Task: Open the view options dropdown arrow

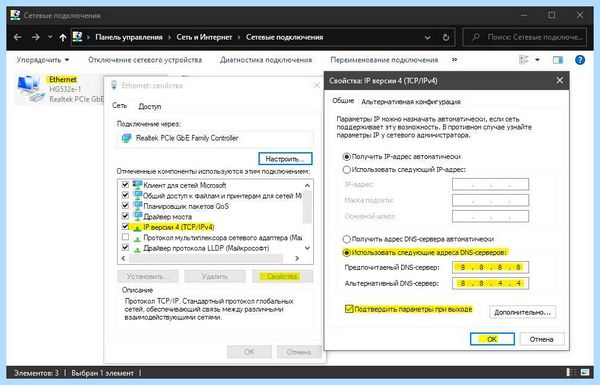Action: tap(537, 60)
